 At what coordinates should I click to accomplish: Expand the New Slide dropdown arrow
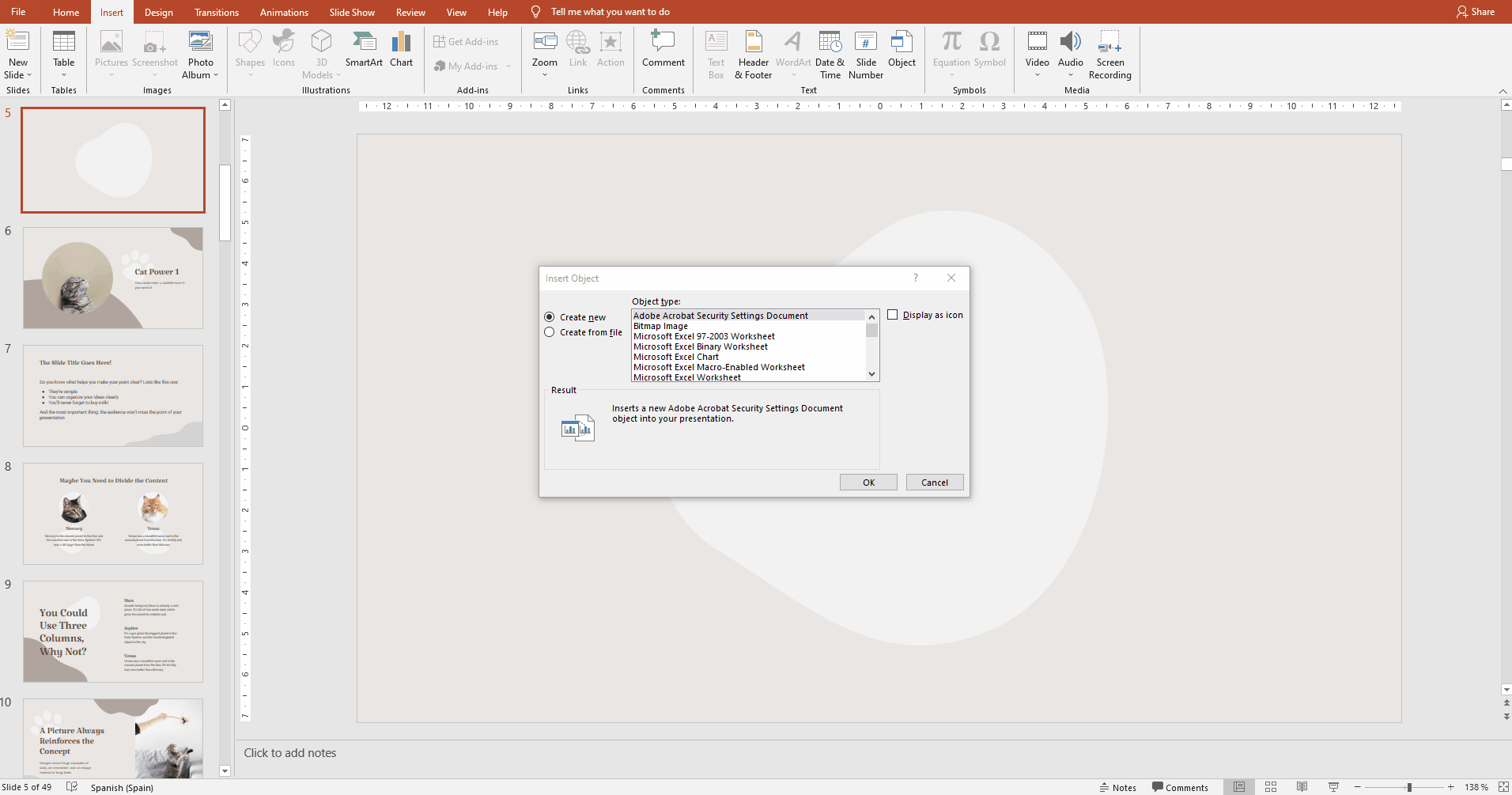(x=29, y=75)
